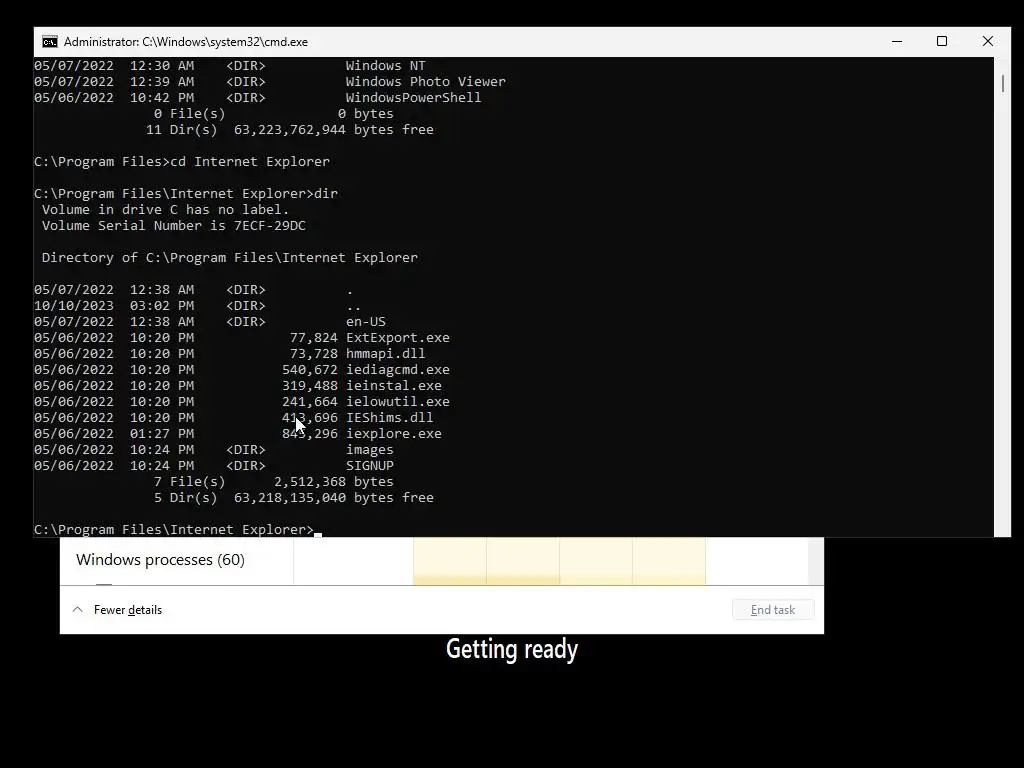Close the Administrator cmd.exe window
The width and height of the screenshot is (1024, 768).
click(987, 41)
